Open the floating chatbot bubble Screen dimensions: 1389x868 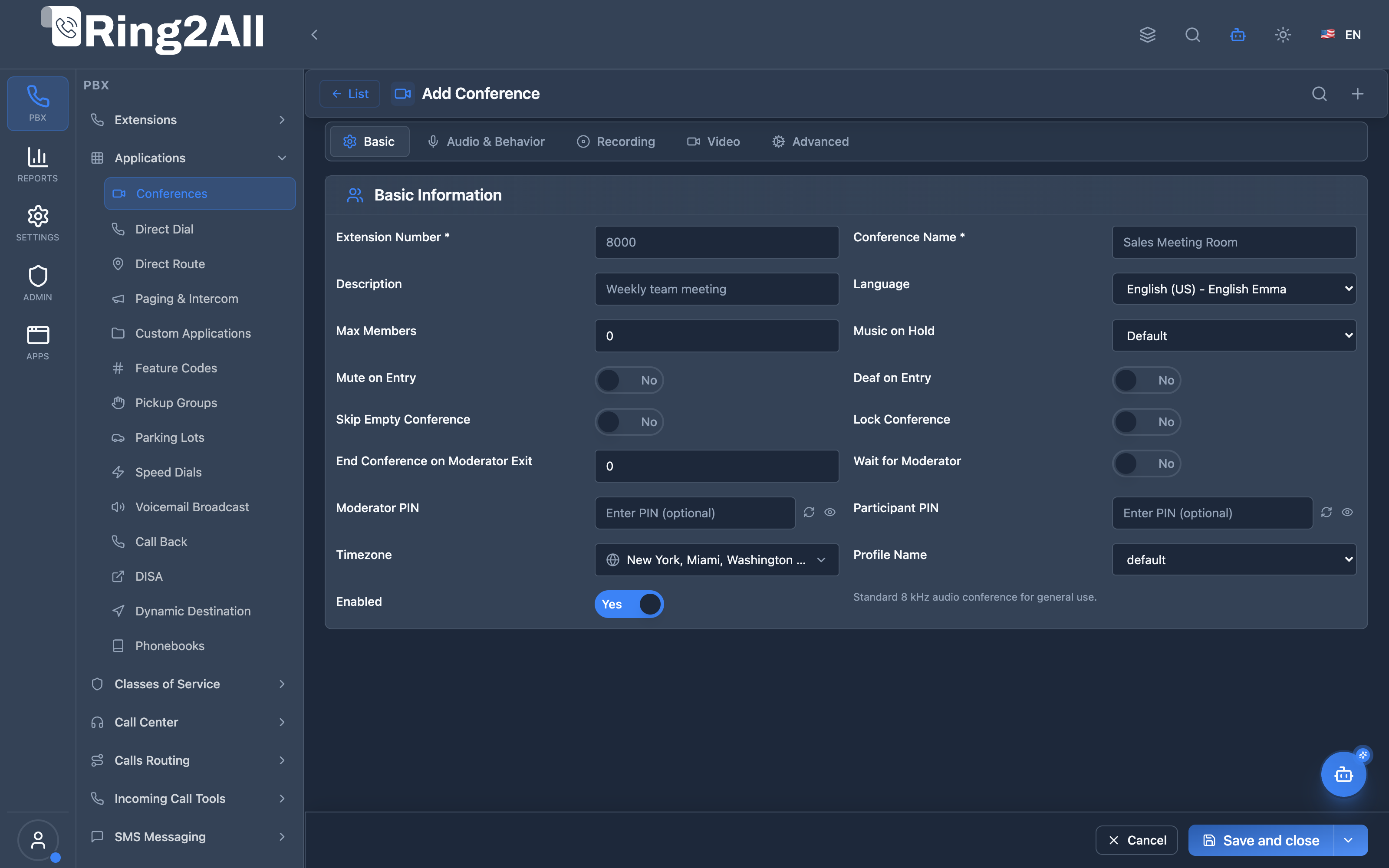coord(1343,774)
